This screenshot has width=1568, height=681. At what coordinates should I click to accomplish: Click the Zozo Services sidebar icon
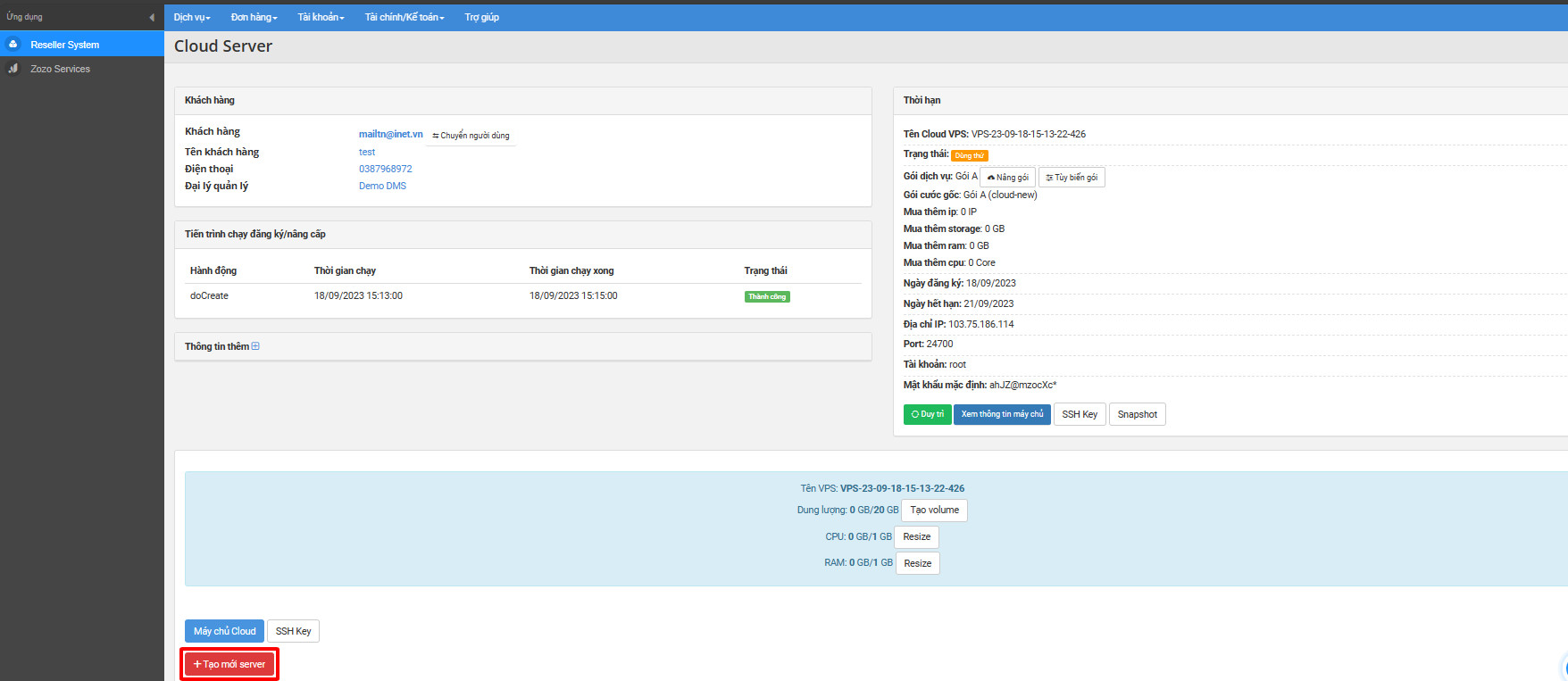[13, 69]
